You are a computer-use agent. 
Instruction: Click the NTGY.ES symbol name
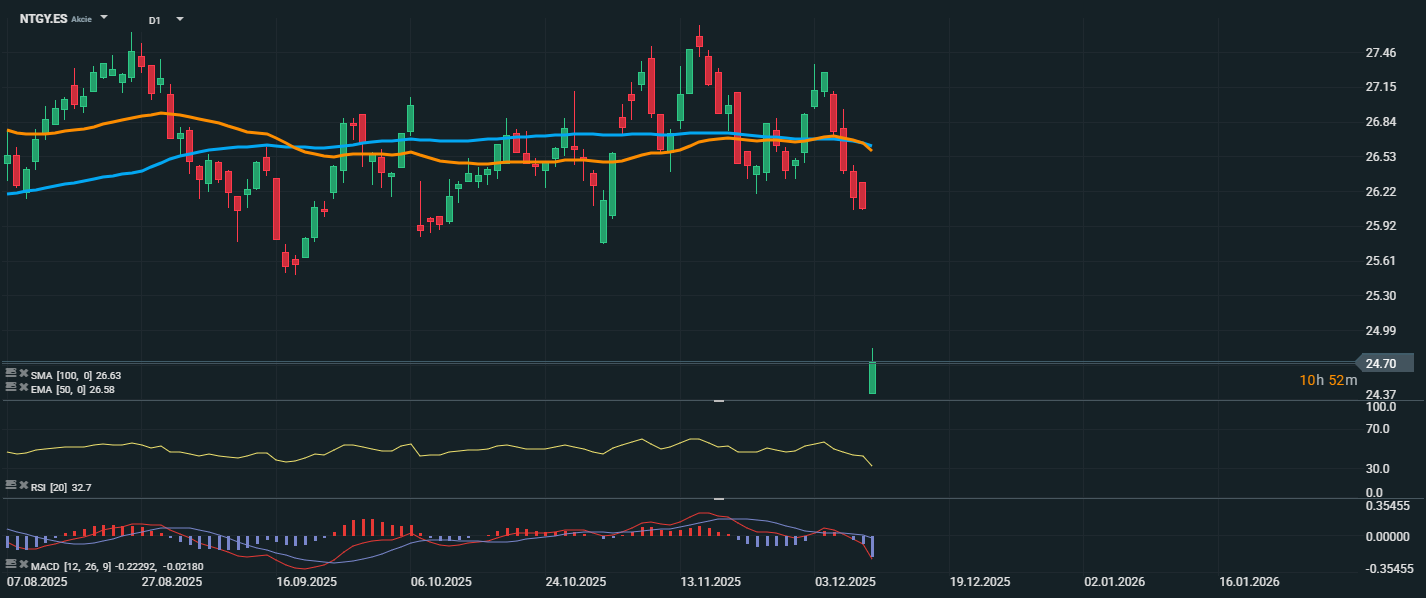[43, 19]
